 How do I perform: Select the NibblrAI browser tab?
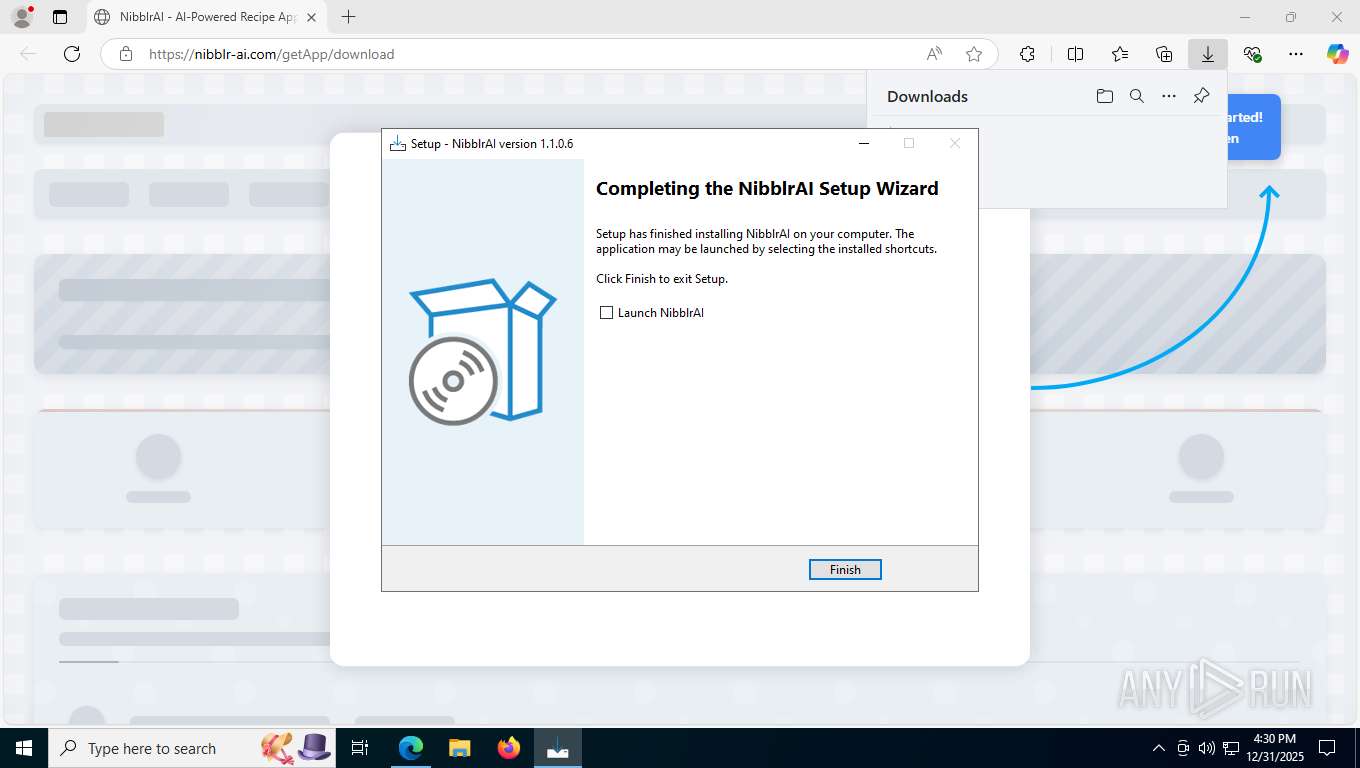(x=206, y=17)
